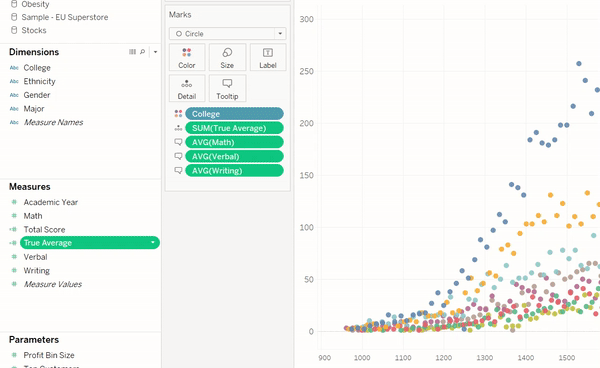Click the 300 y-axis tick label
Image resolution: width=600 pixels, height=368 pixels.
(307, 19)
